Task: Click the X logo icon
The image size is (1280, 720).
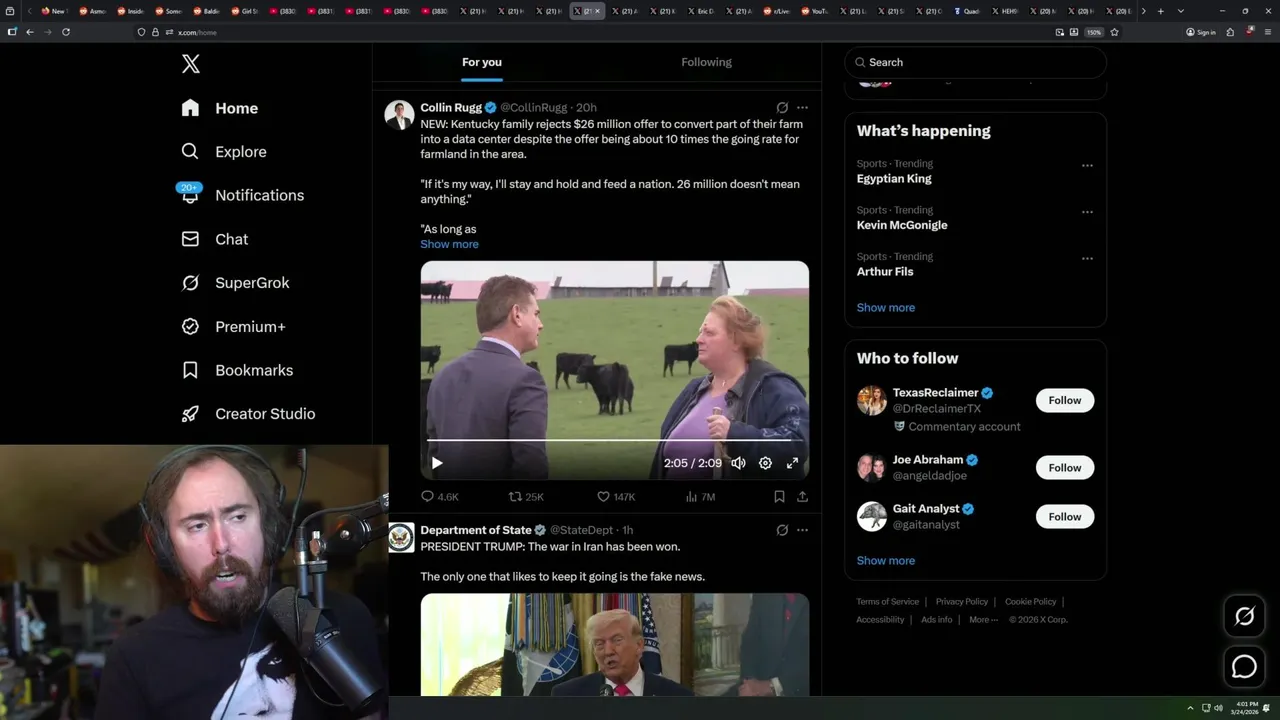Action: [x=191, y=64]
